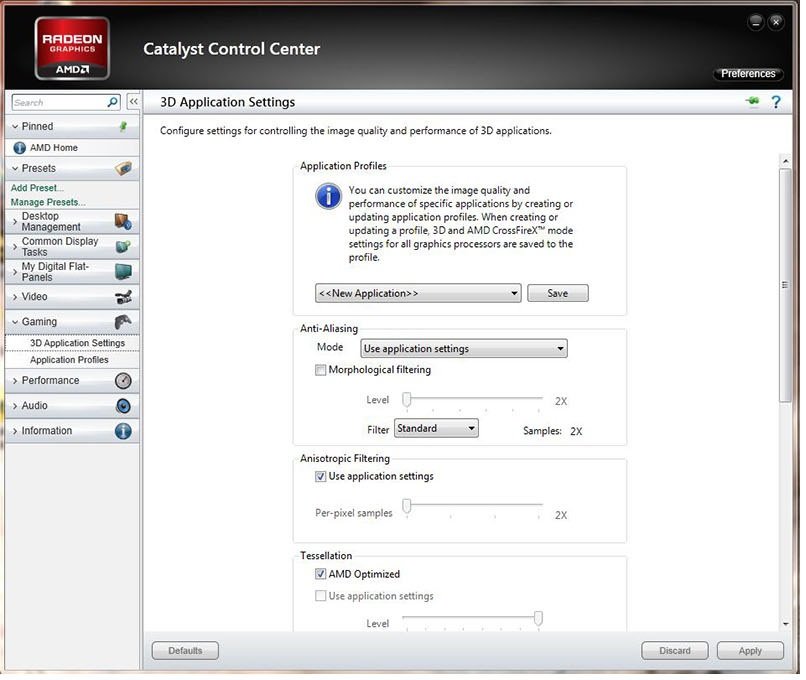Expand Desktop Management section
This screenshot has width=806, height=680.
click(x=15, y=222)
